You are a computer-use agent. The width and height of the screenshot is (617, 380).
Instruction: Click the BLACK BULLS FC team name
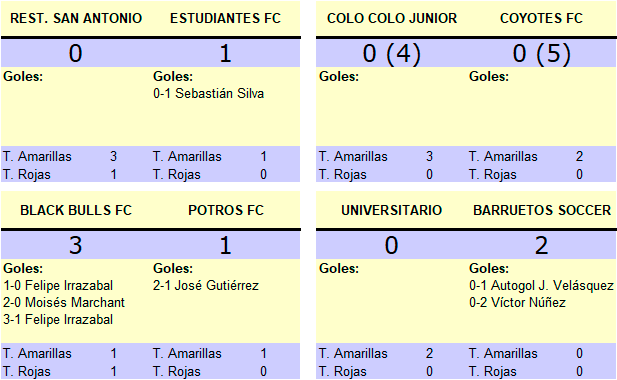click(76, 210)
